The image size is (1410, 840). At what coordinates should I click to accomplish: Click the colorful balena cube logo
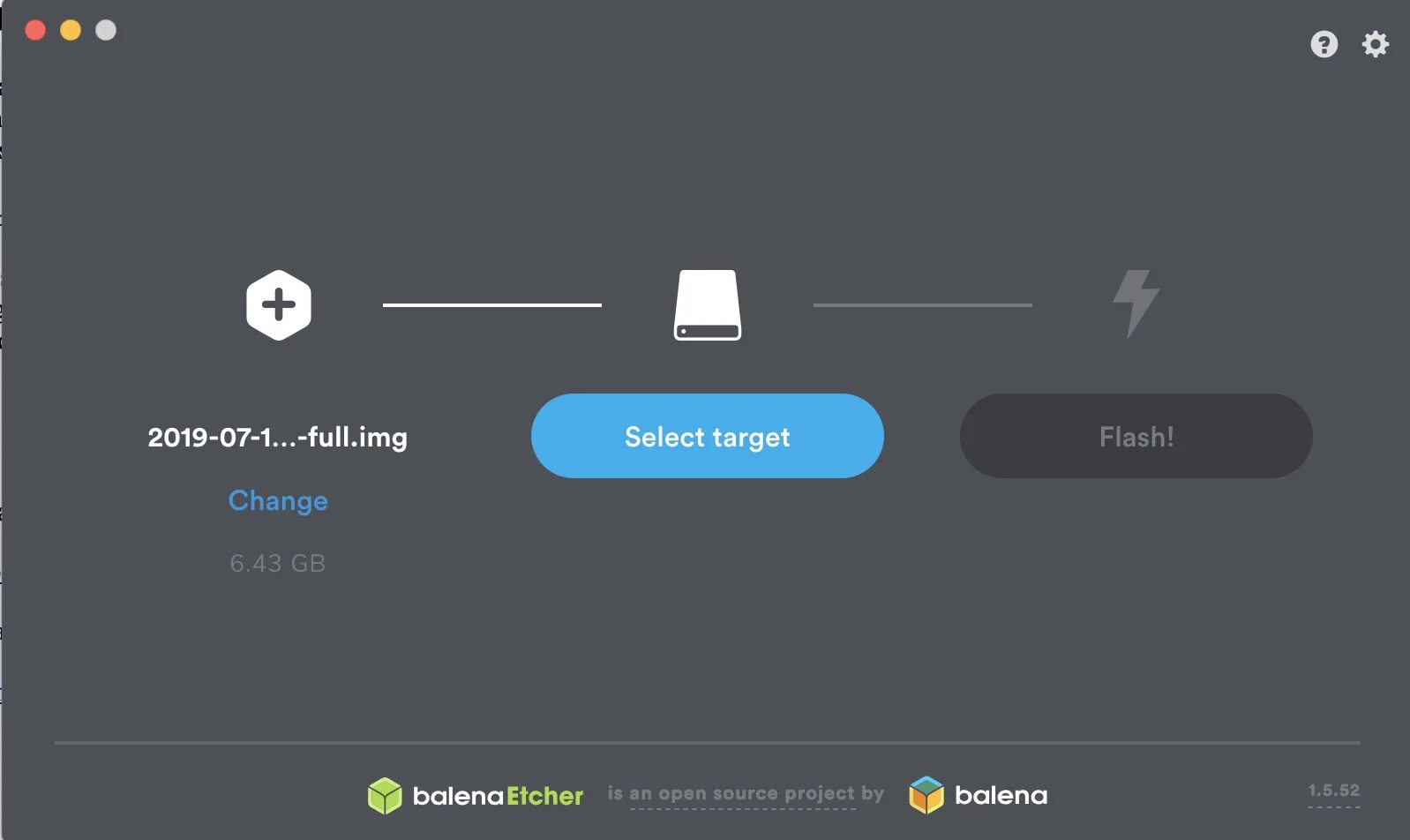tap(926, 795)
